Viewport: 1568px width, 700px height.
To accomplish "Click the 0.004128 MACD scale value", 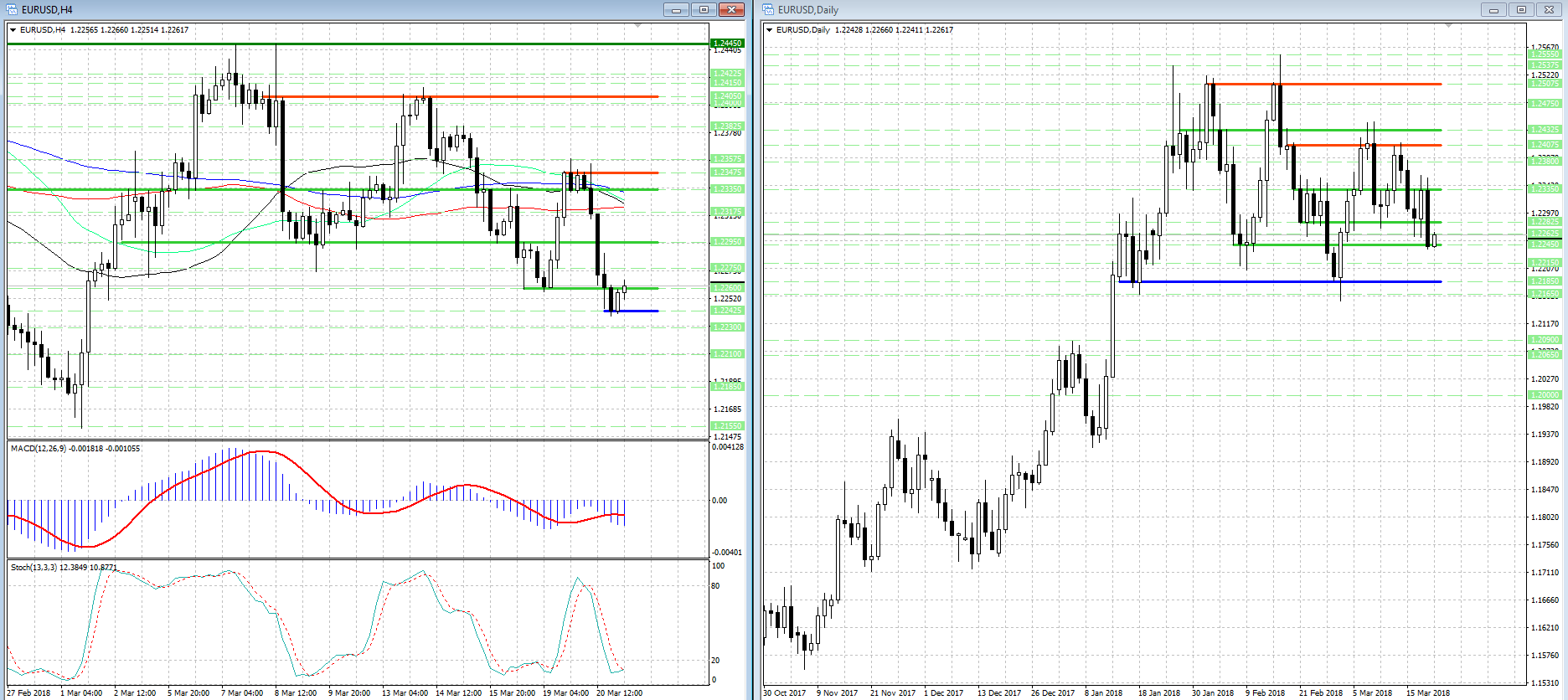I will tap(728, 447).
